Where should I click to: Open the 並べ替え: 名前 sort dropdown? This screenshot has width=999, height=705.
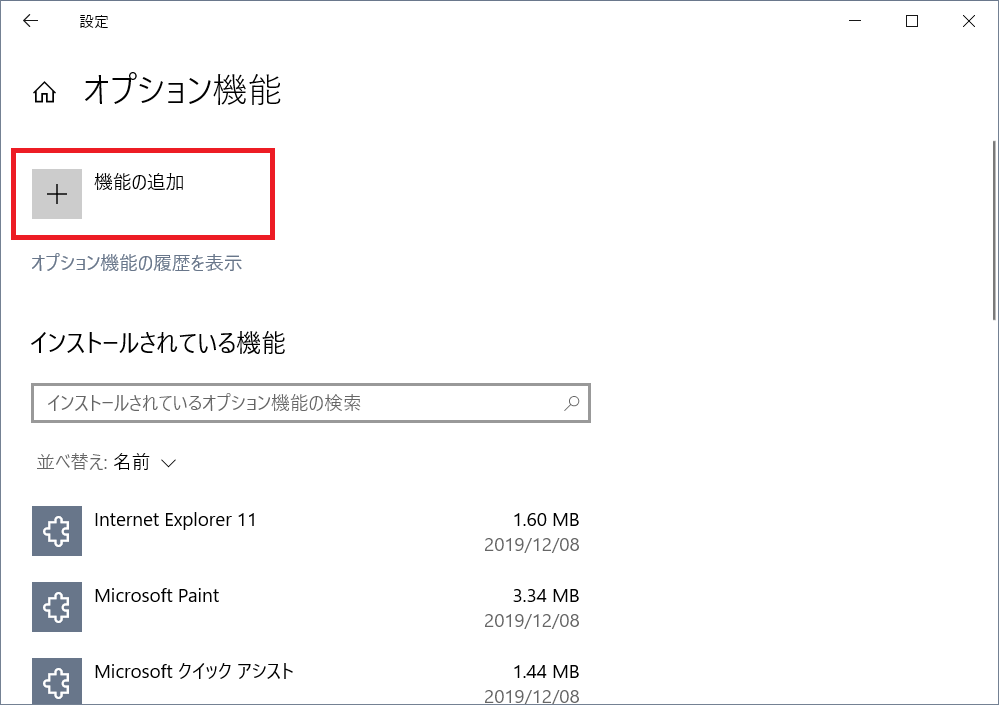(x=106, y=462)
